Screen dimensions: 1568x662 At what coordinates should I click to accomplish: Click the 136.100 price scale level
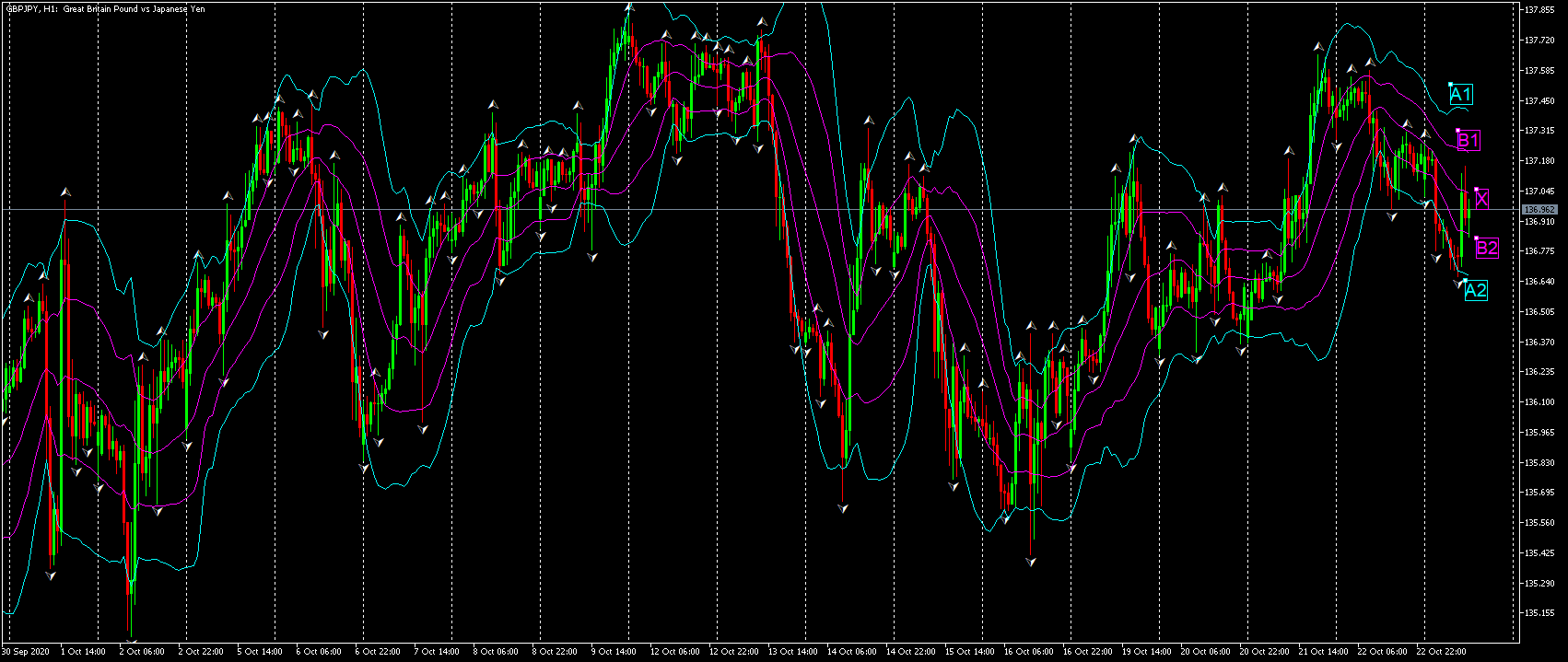(x=1540, y=402)
